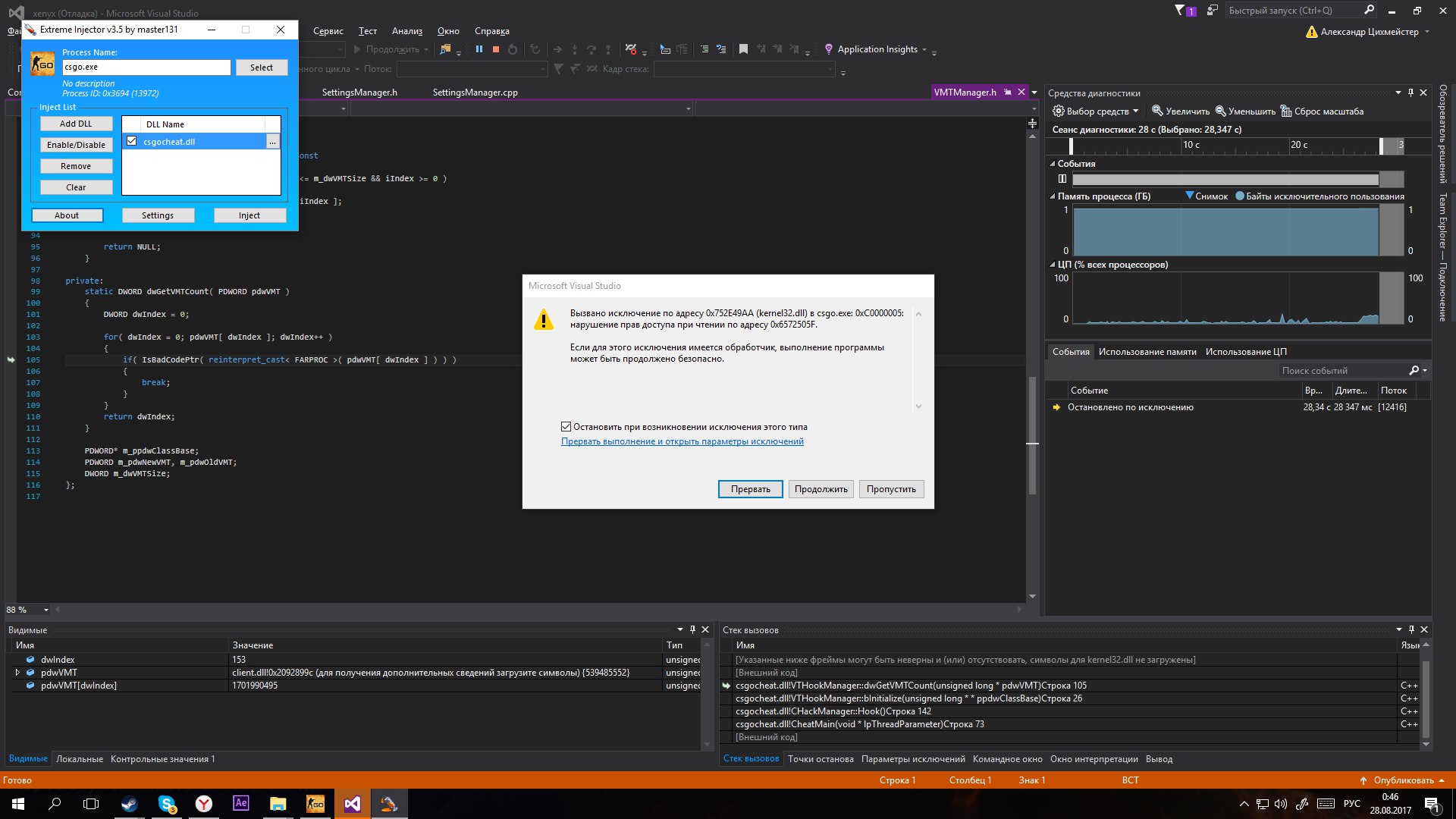
Task: Click Сброс масштаба reset zoom icon
Action: (x=1287, y=111)
